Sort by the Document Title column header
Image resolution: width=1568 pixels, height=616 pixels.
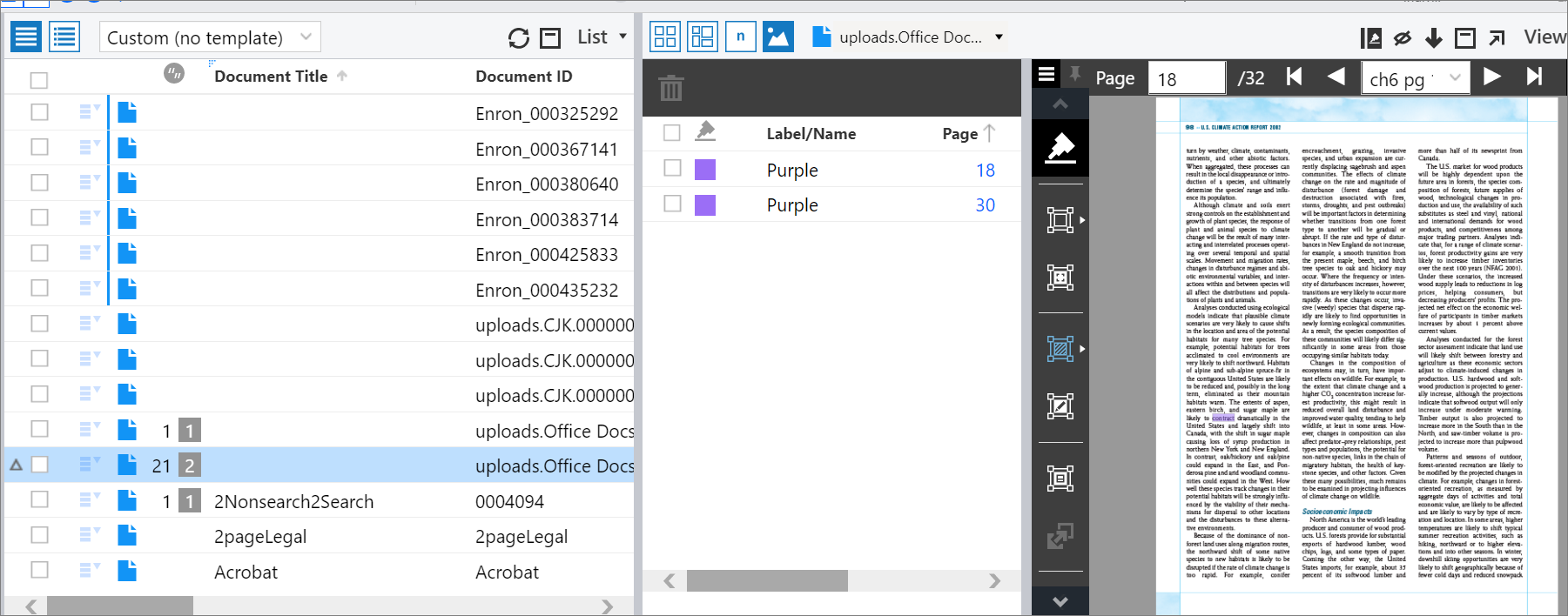pyautogui.click(x=271, y=77)
